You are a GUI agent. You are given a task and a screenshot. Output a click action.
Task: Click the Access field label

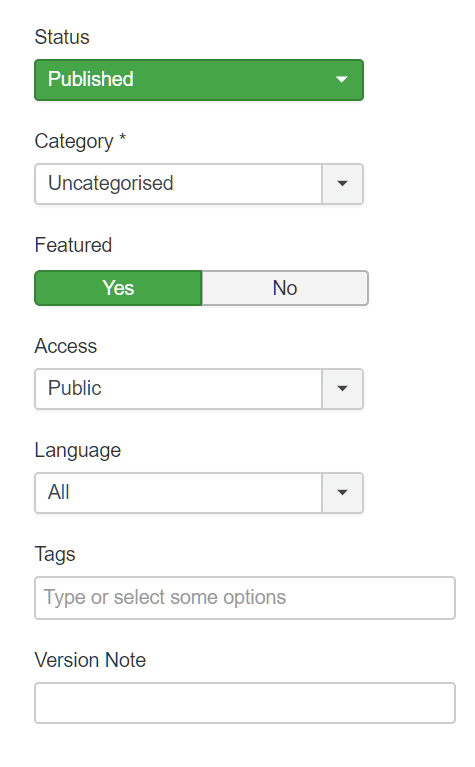click(66, 346)
